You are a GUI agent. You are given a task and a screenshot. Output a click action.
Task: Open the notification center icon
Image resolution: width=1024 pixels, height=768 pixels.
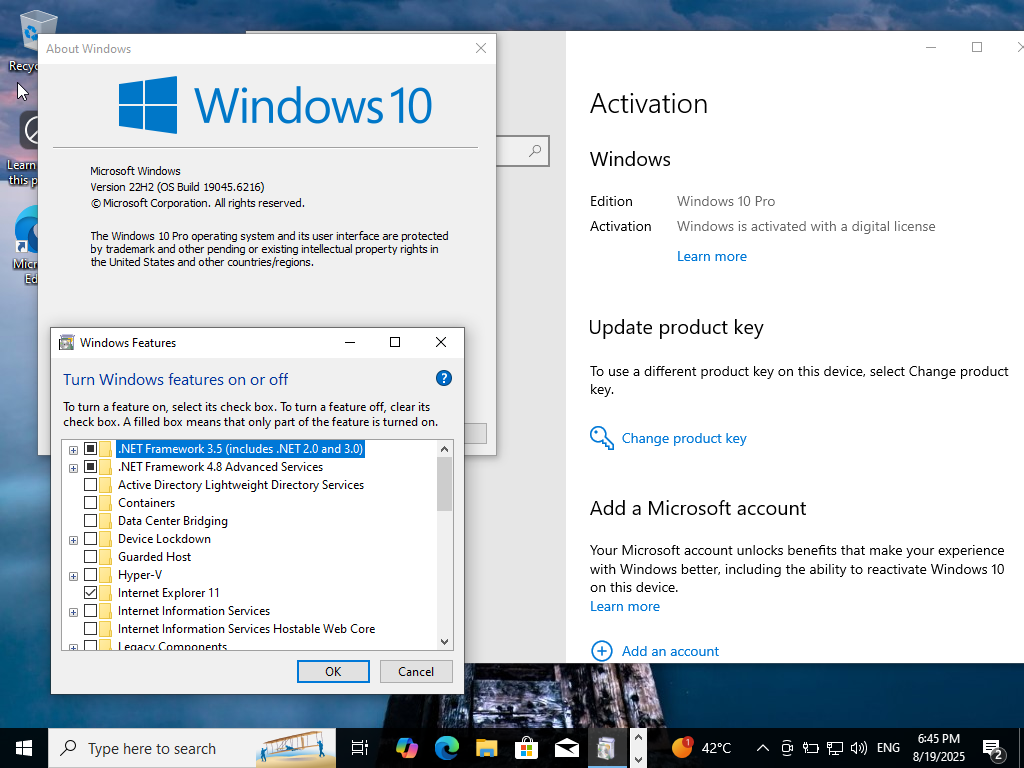[x=993, y=748]
